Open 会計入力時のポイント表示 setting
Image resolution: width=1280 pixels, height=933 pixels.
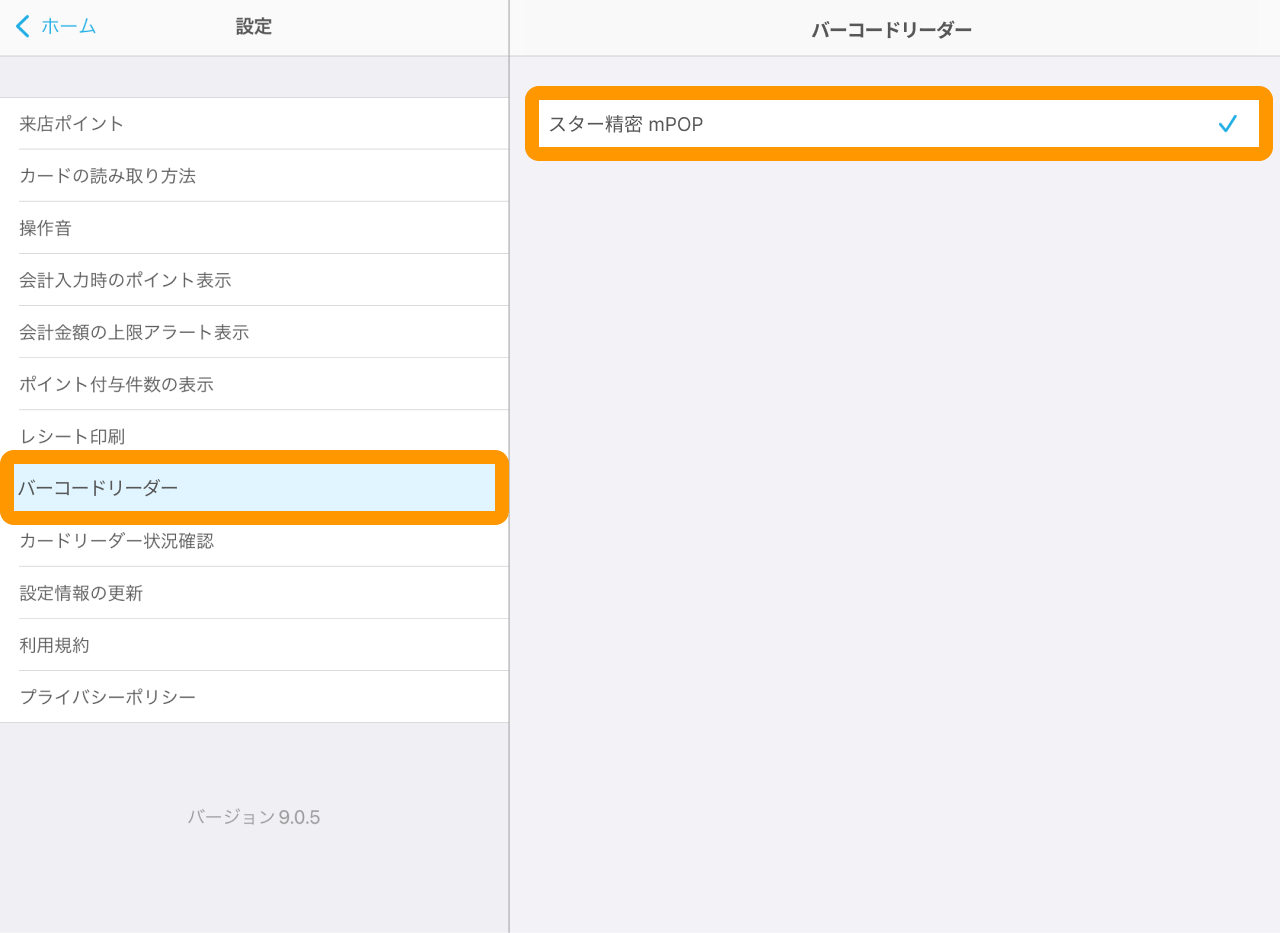coord(254,280)
